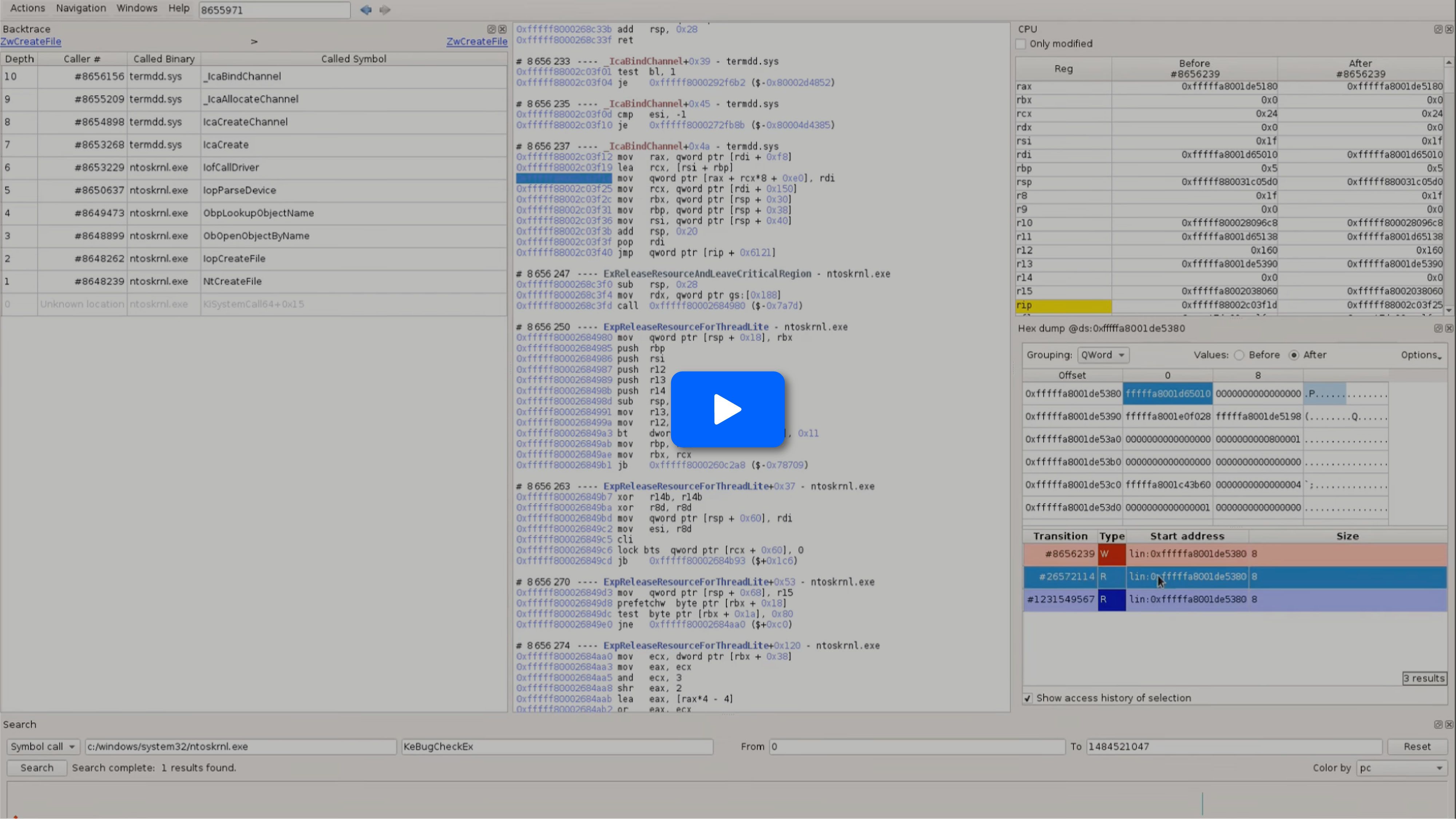Open the Windows menu
The image size is (1456, 819).
tap(137, 8)
